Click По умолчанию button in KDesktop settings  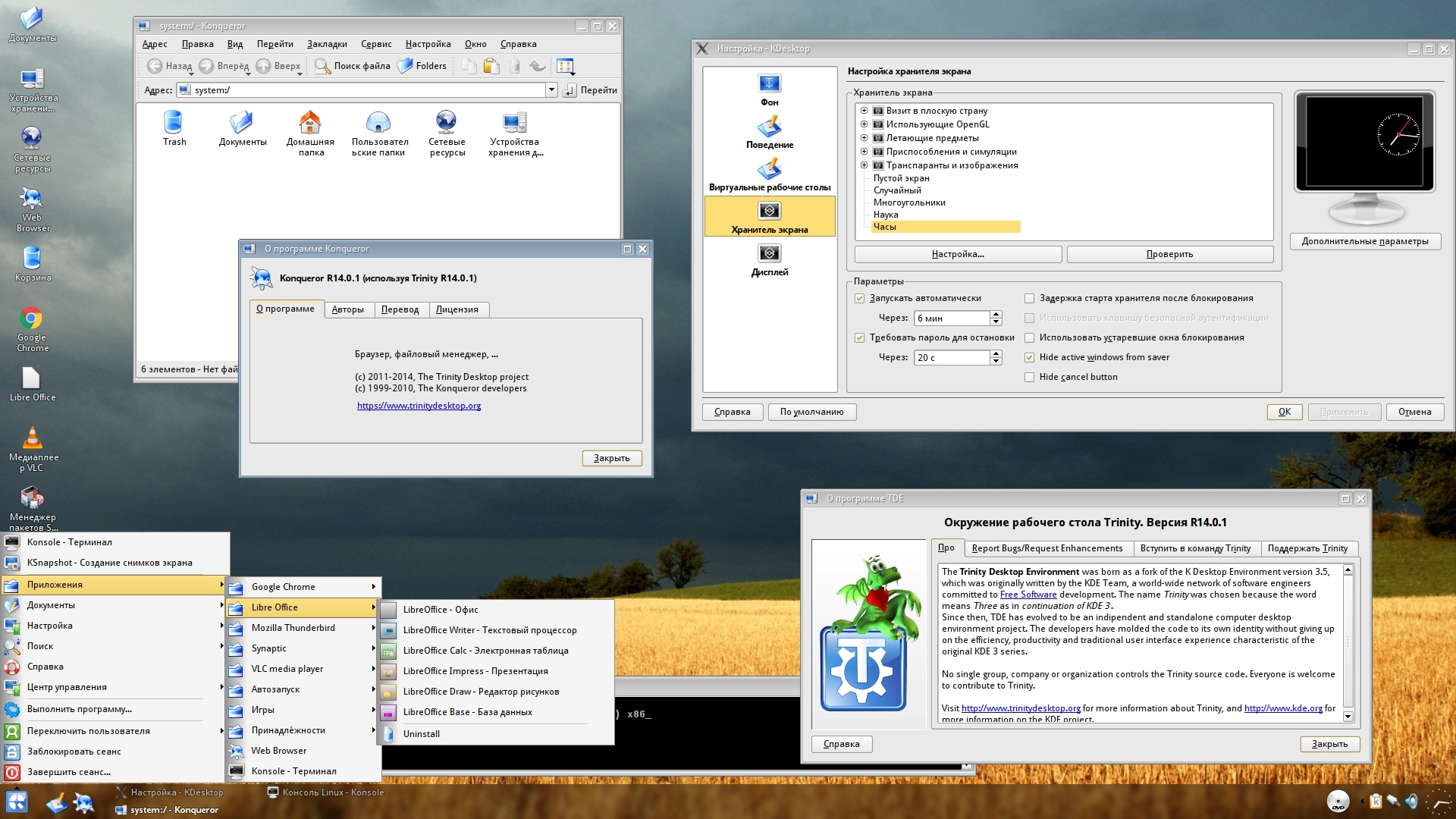pyautogui.click(x=811, y=413)
